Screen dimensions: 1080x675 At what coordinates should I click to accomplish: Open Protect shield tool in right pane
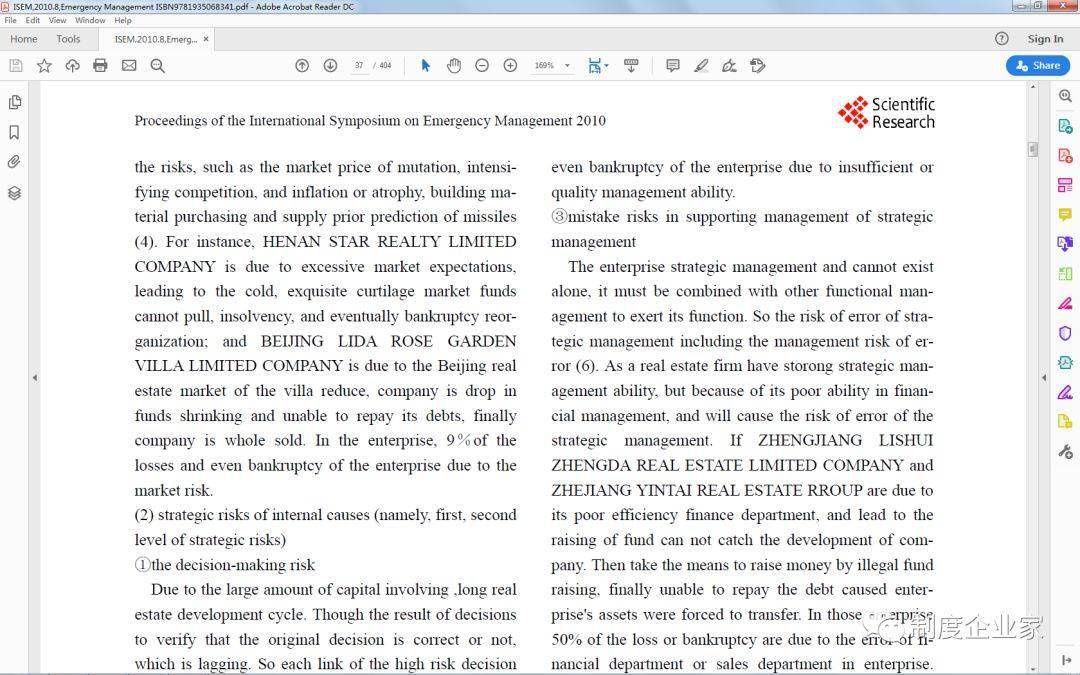coord(1065,333)
